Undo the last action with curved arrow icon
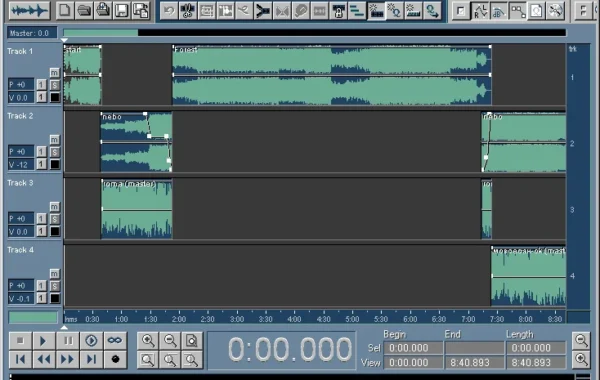 [x=169, y=11]
